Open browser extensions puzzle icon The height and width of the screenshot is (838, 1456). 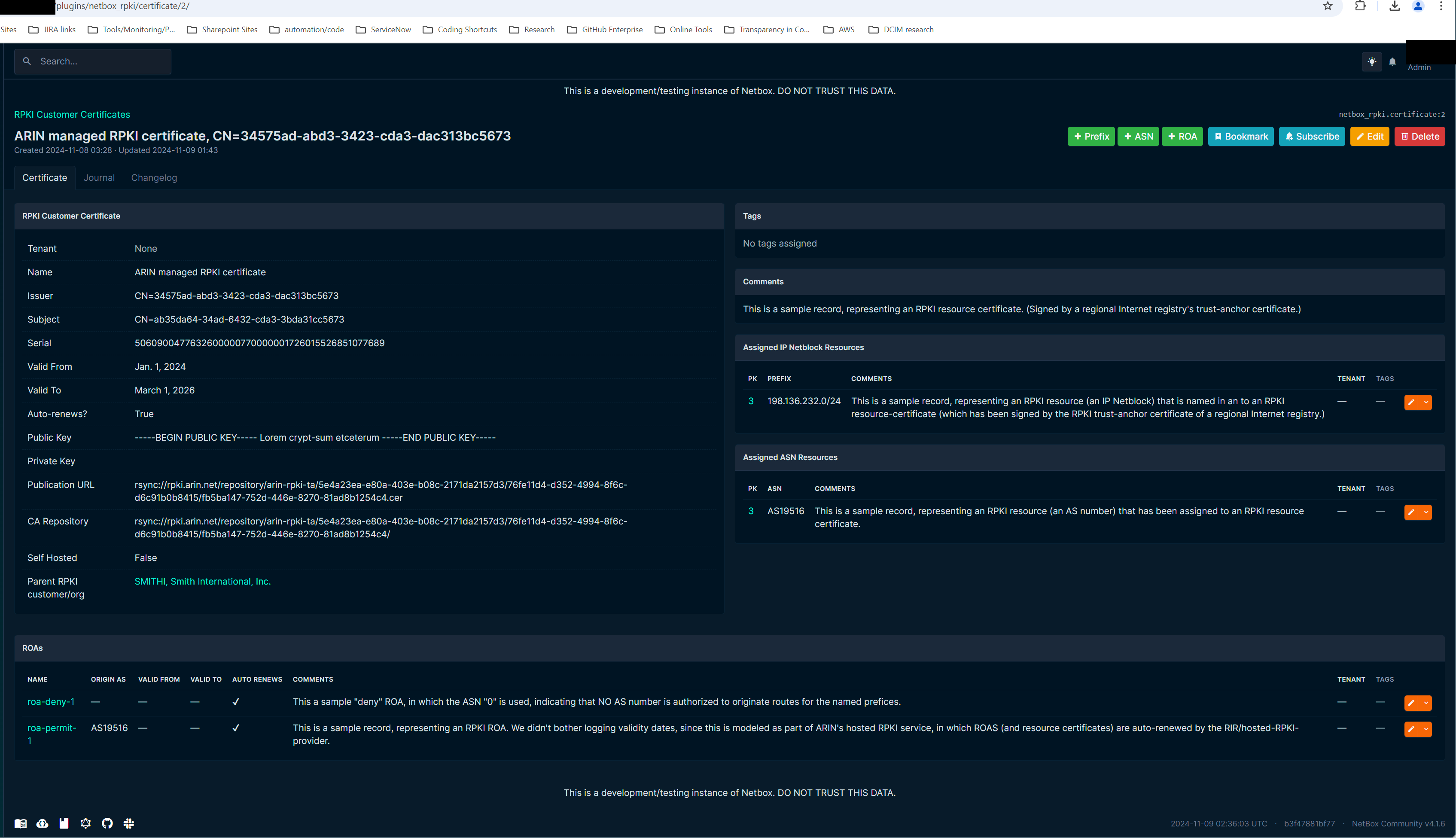(1361, 6)
